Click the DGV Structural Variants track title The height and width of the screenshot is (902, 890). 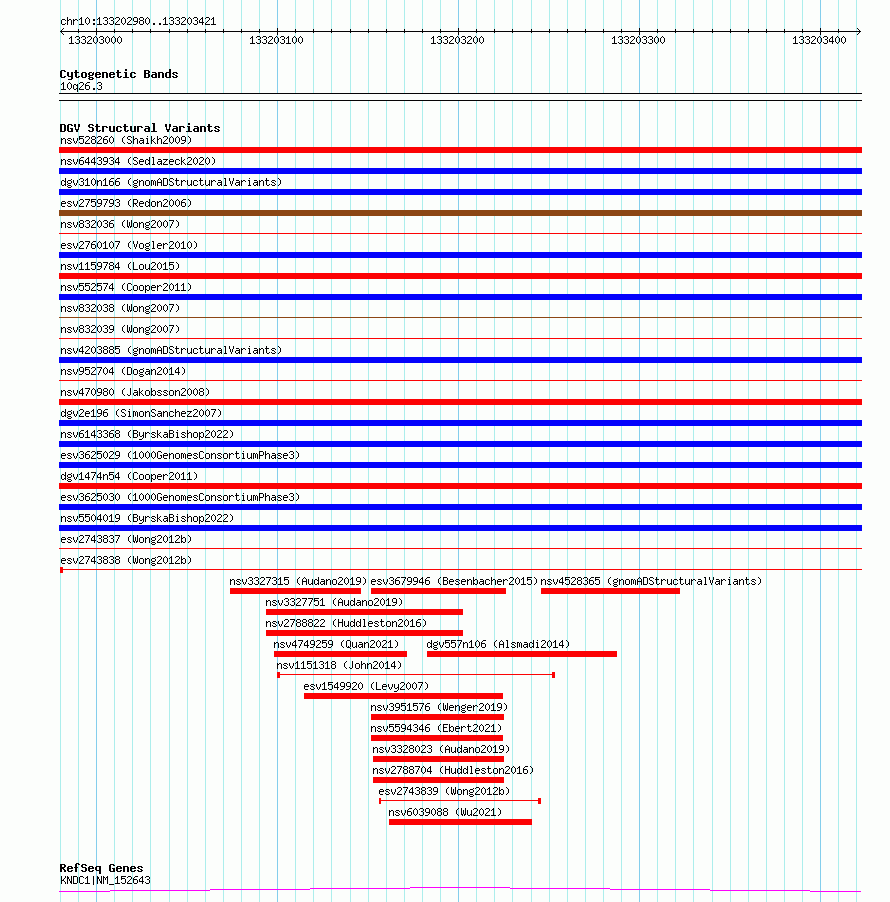click(140, 128)
